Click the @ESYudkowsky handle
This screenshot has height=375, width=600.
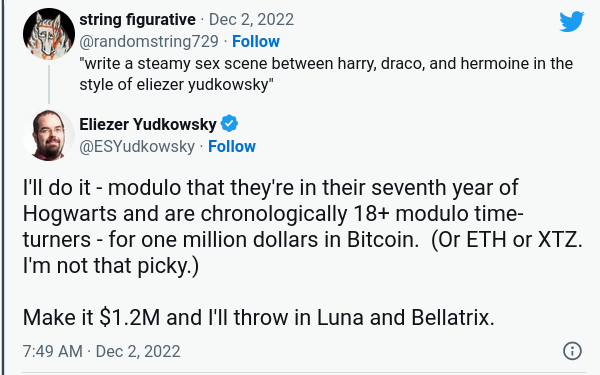click(137, 147)
